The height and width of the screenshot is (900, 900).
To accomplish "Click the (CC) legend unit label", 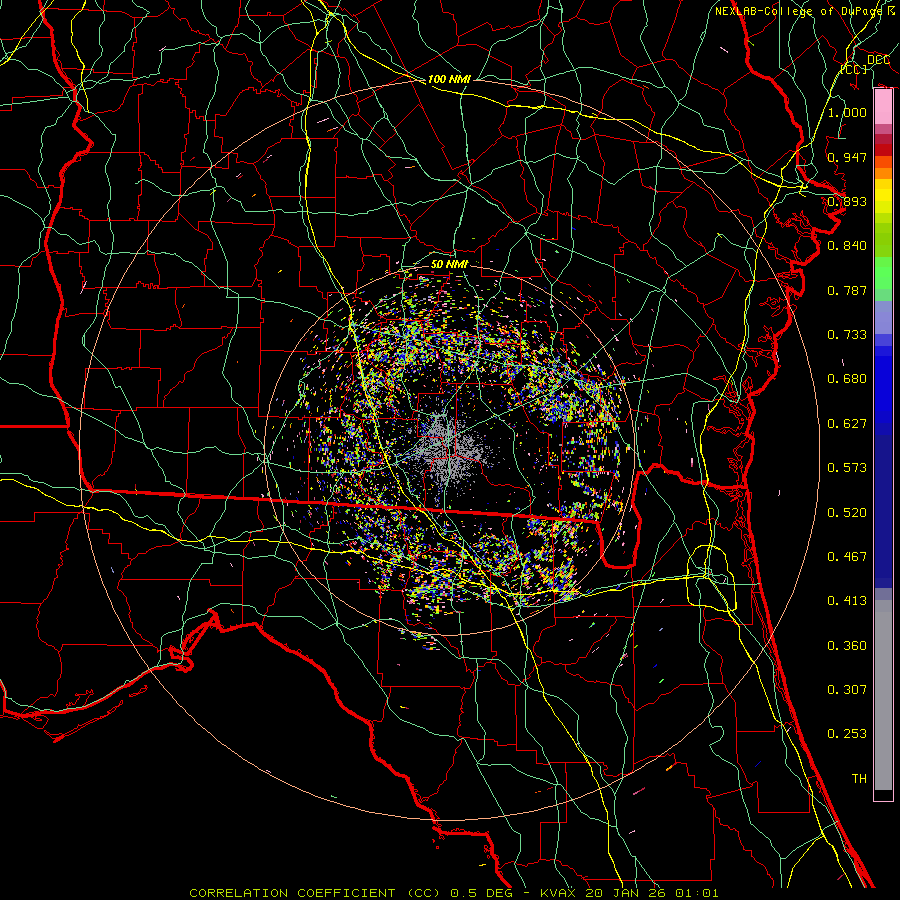I will pos(853,70).
